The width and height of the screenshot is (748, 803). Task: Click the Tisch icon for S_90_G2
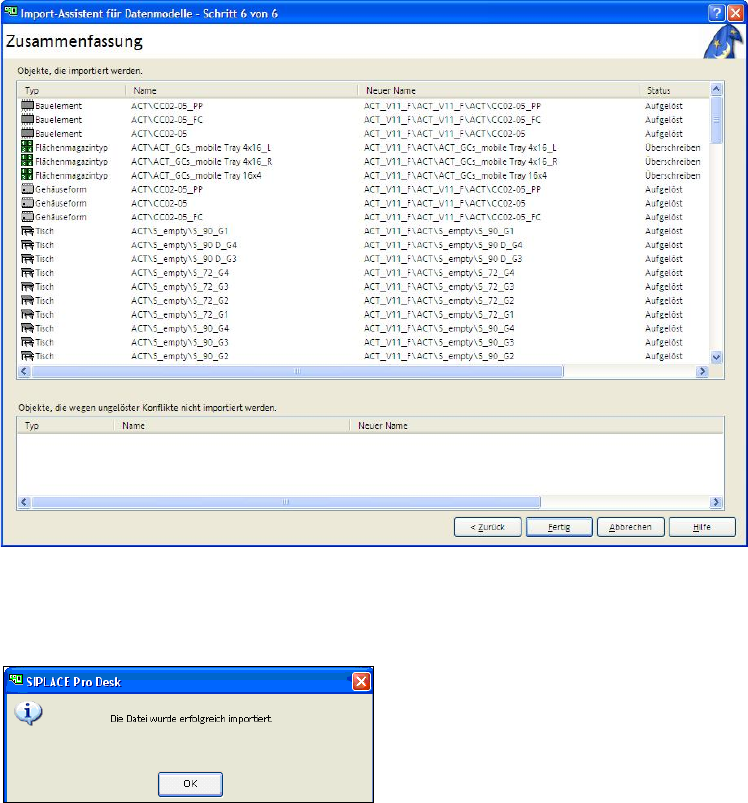[27, 355]
